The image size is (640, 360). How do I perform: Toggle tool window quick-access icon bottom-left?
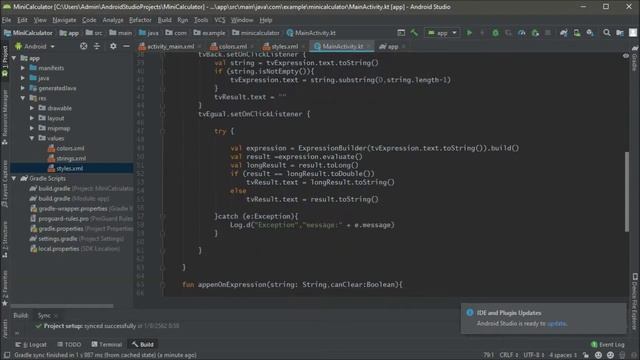(x=7, y=355)
